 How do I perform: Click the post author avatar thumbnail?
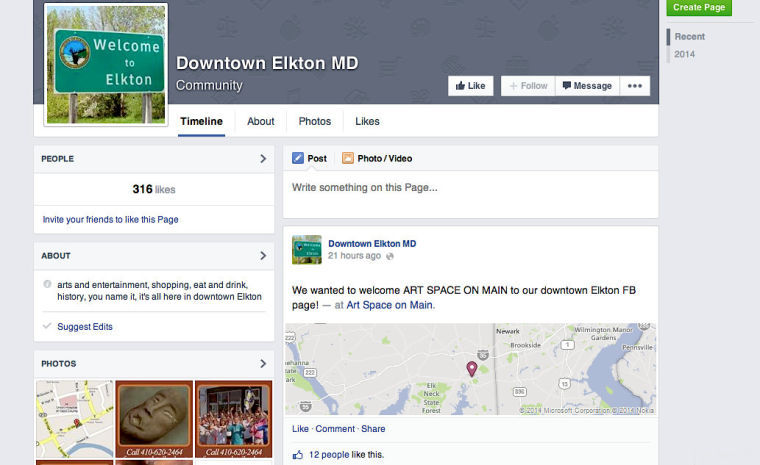(307, 250)
